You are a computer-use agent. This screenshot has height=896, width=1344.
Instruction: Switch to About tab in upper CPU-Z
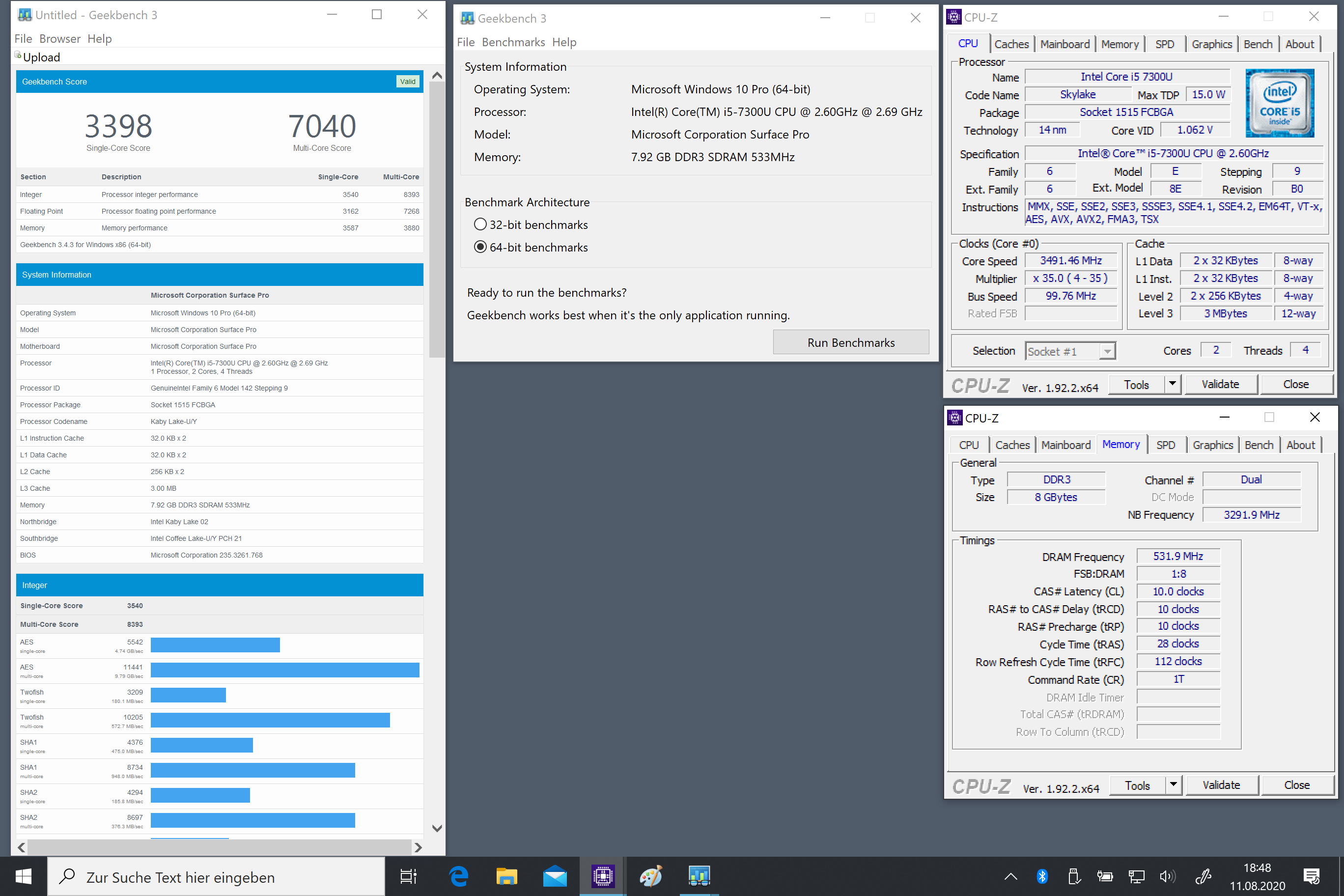coord(1300,44)
